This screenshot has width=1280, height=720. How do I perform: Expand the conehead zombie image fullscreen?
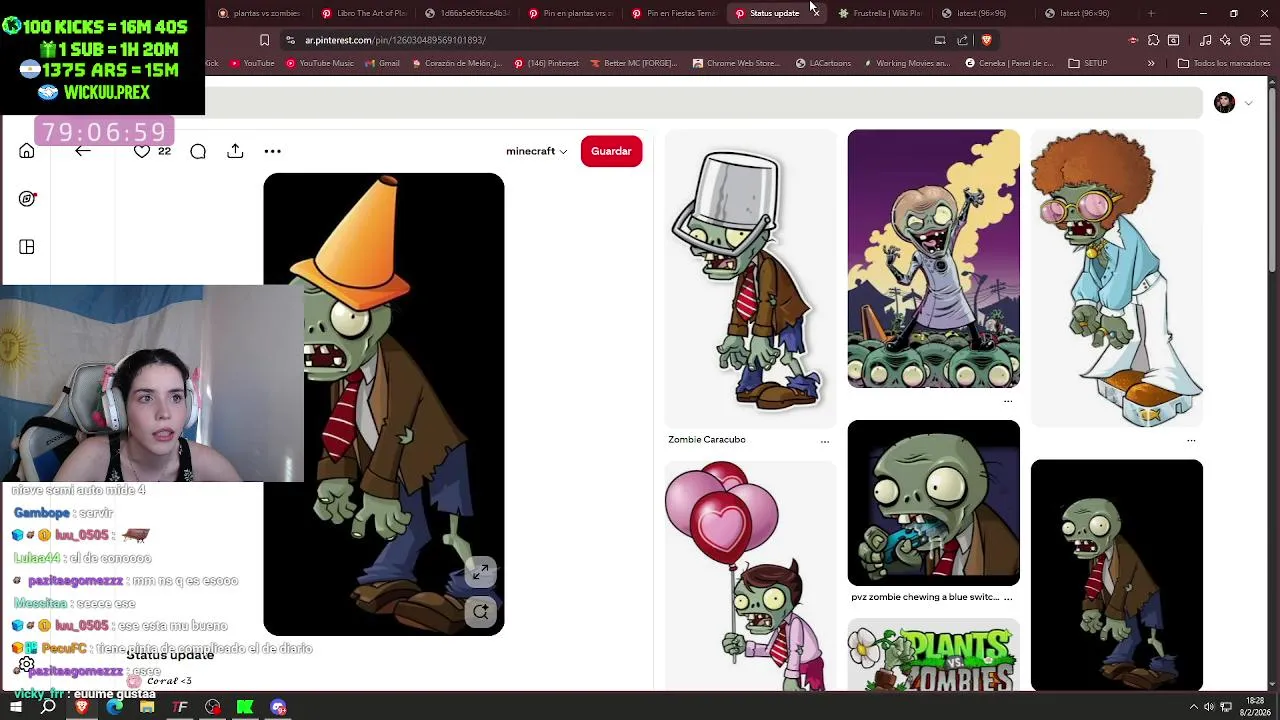click(x=481, y=572)
